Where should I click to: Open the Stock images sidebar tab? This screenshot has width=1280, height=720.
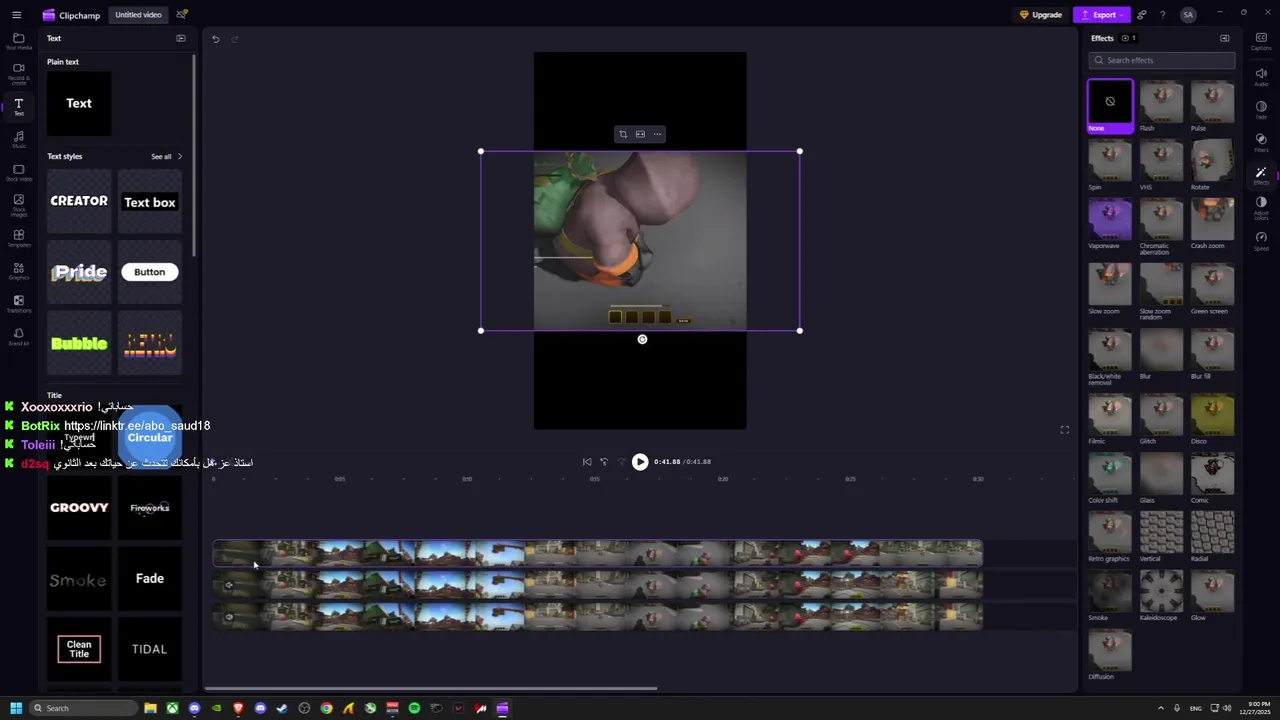pyautogui.click(x=18, y=205)
